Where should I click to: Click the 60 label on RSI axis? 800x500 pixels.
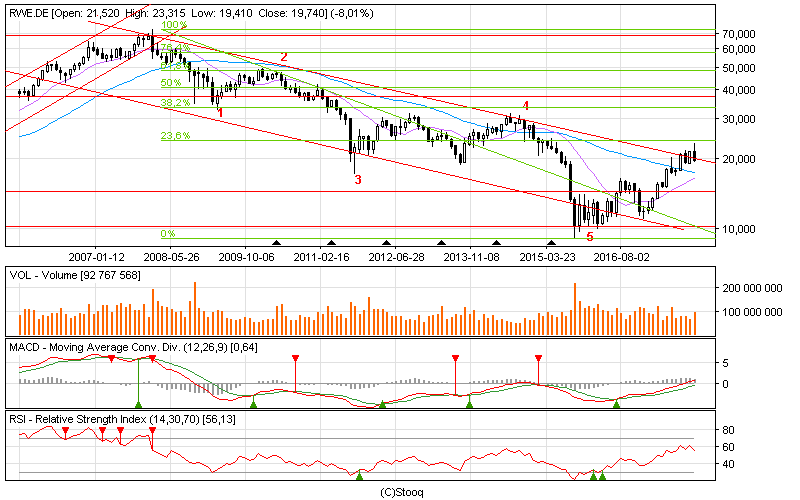point(729,447)
